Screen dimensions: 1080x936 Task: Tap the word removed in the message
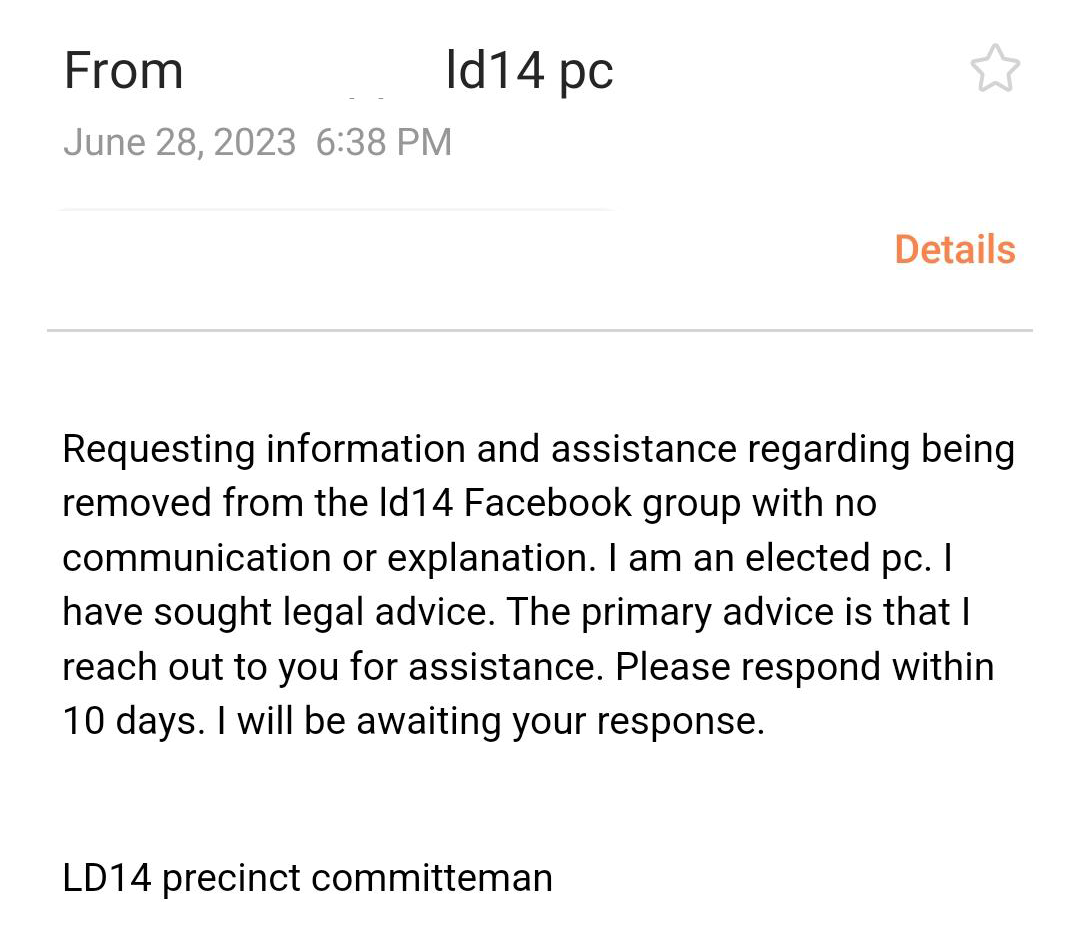[136, 503]
